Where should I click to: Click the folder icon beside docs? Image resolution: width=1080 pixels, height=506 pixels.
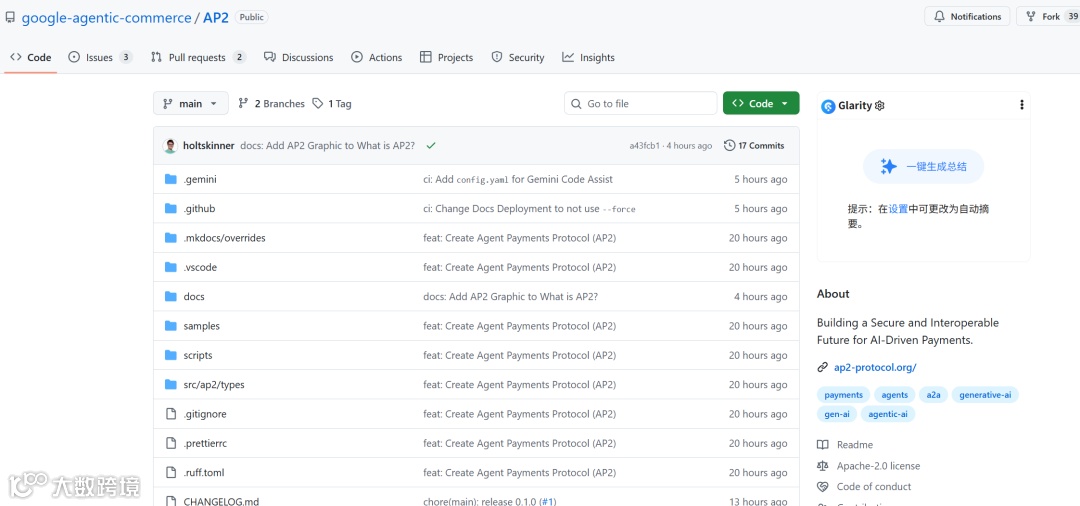[171, 297]
